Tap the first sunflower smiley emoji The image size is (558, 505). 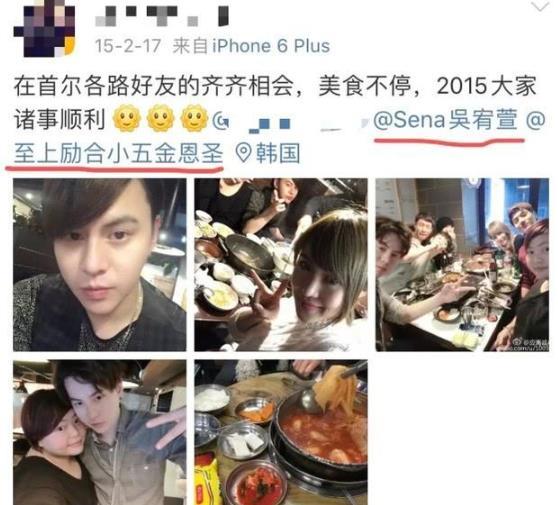pos(127,118)
